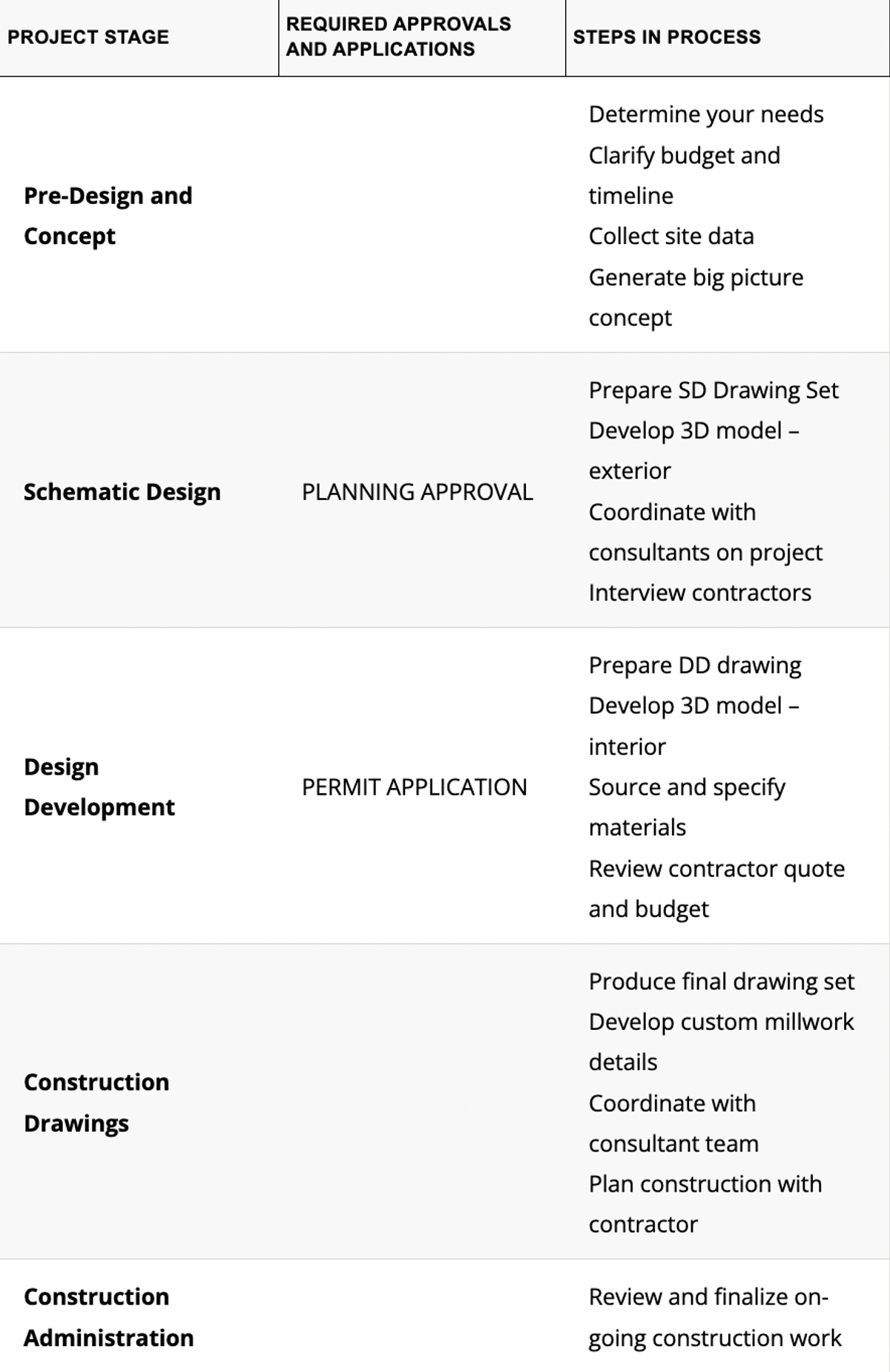The height and width of the screenshot is (1372, 890).
Task: Click the PROJECT STAGE column header
Action: [x=88, y=37]
